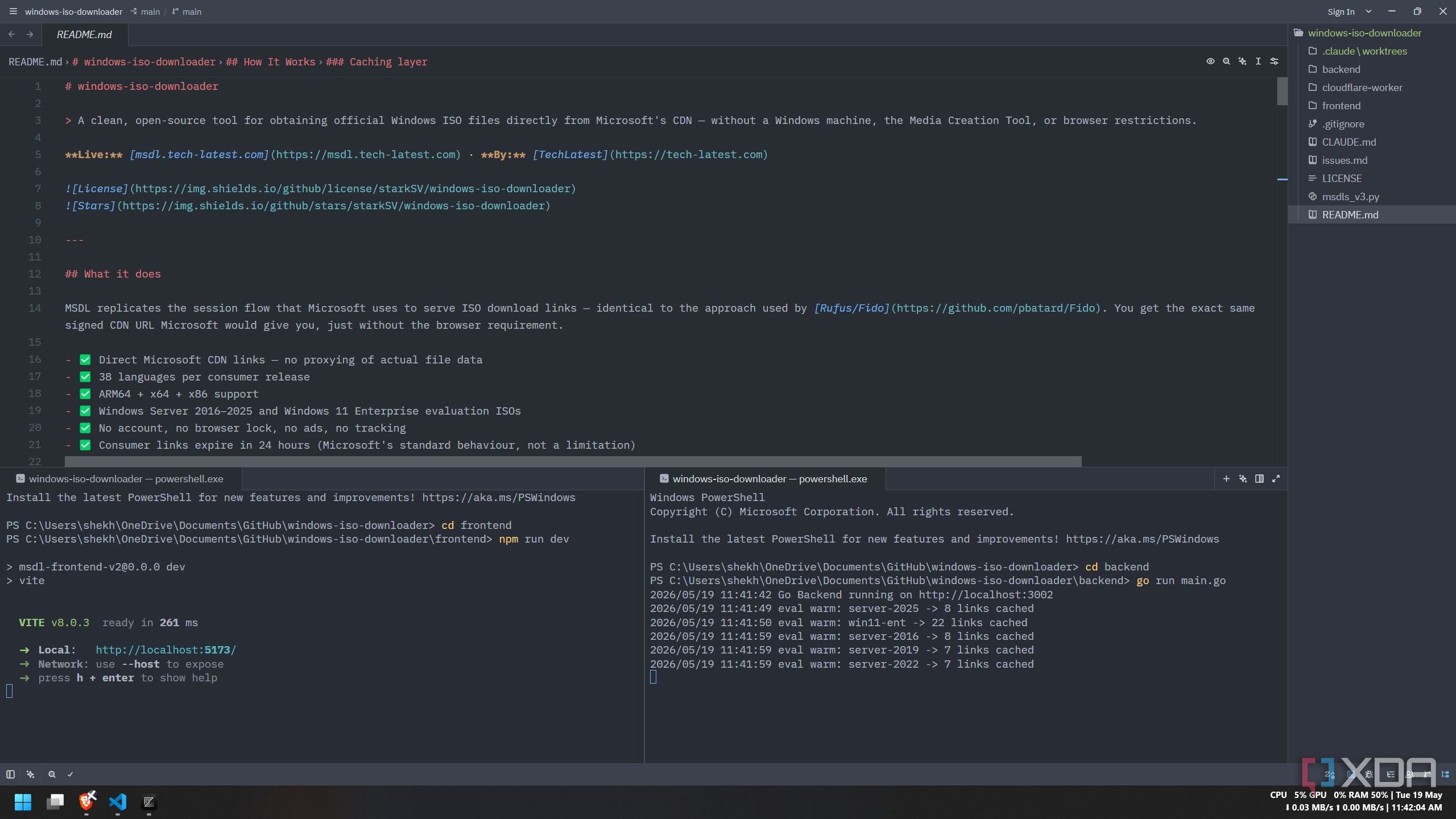Screen dimensions: 1456x819
Task: Expand the Sign In chevron menu
Action: click(x=1368, y=11)
